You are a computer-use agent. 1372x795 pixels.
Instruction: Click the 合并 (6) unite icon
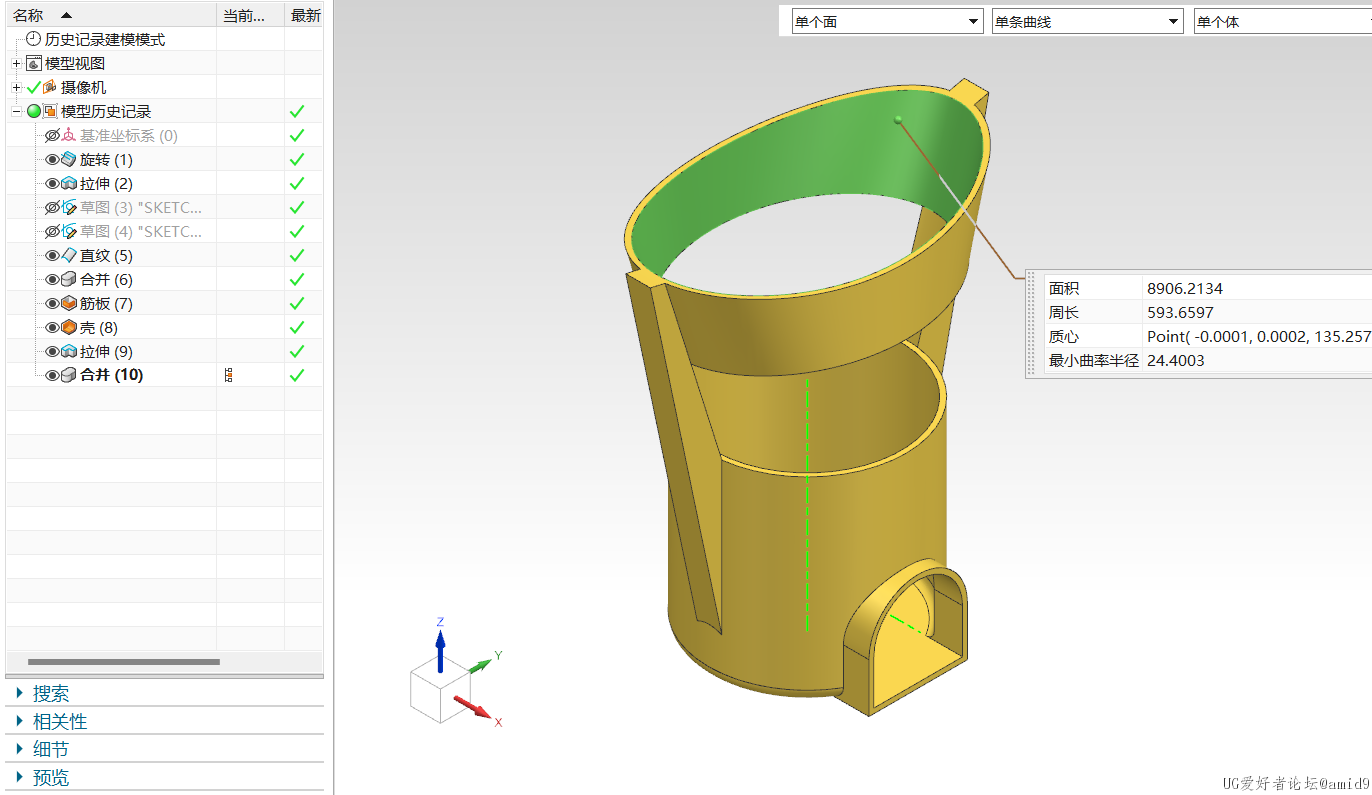(x=69, y=279)
